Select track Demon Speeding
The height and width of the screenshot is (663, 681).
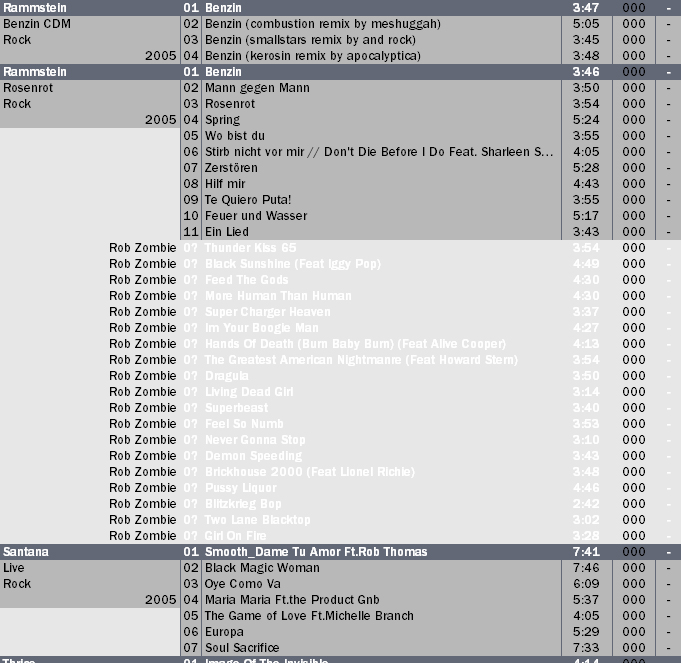[253, 456]
